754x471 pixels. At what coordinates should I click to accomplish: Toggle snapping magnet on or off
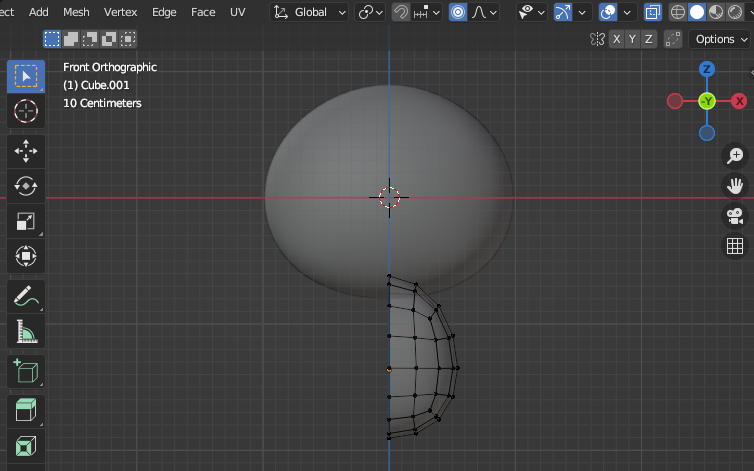tap(400, 12)
